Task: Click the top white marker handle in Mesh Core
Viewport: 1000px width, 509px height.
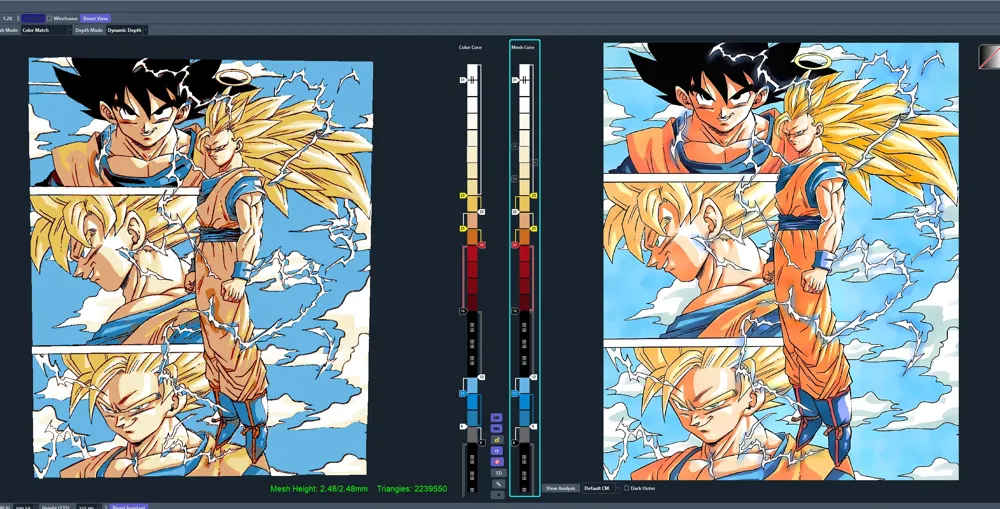Action: (515, 80)
